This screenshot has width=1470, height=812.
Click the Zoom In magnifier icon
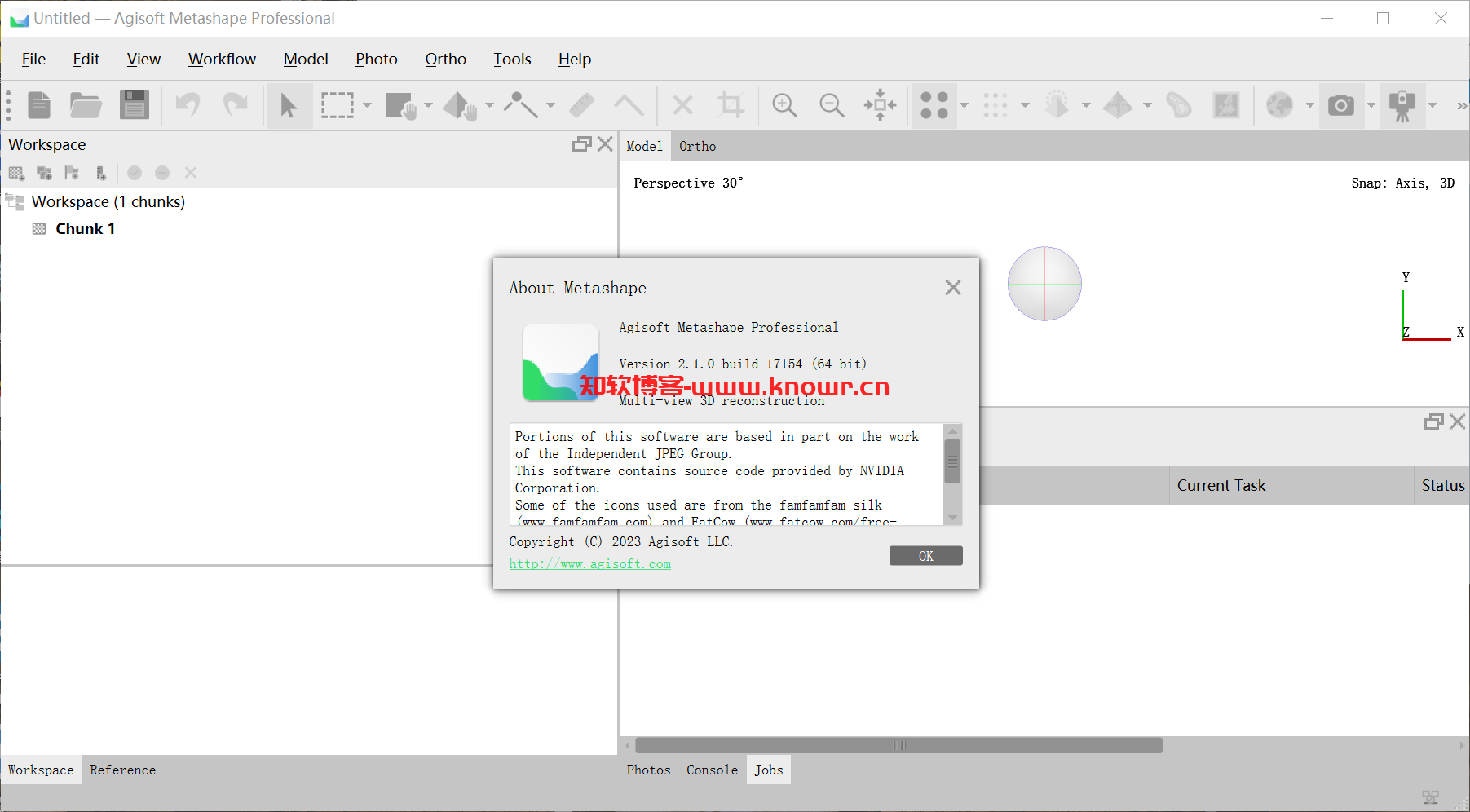[x=784, y=105]
